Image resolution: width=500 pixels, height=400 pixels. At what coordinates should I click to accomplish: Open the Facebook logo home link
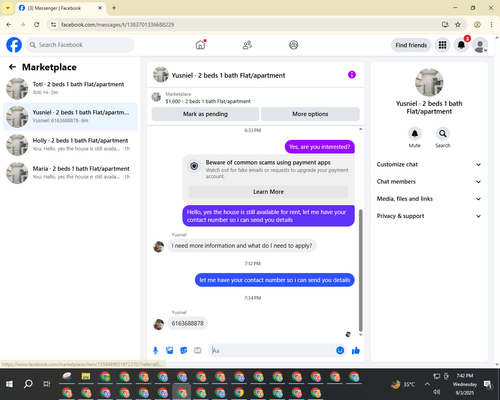tap(14, 45)
